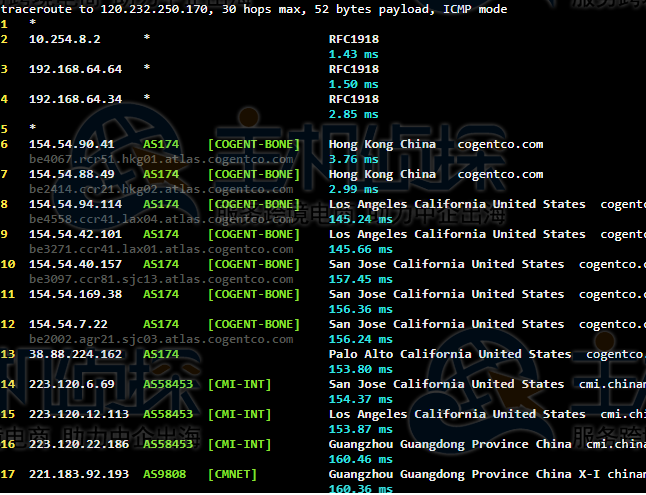This screenshot has width=646, height=495.
Task: Select the IP address 10.254.8.2
Action: pos(62,39)
